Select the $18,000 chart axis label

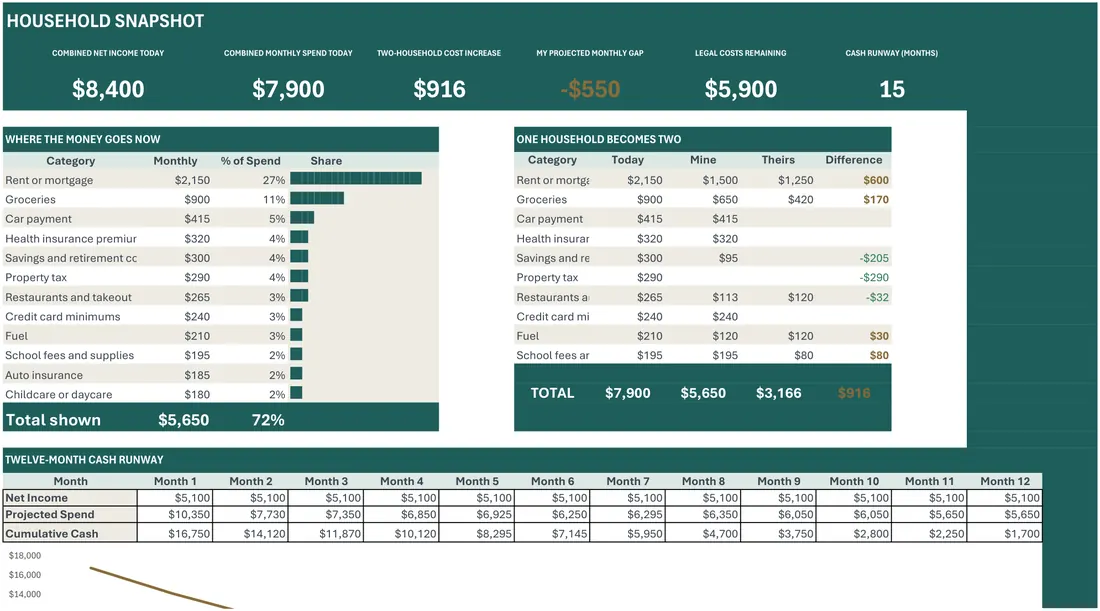point(25,556)
